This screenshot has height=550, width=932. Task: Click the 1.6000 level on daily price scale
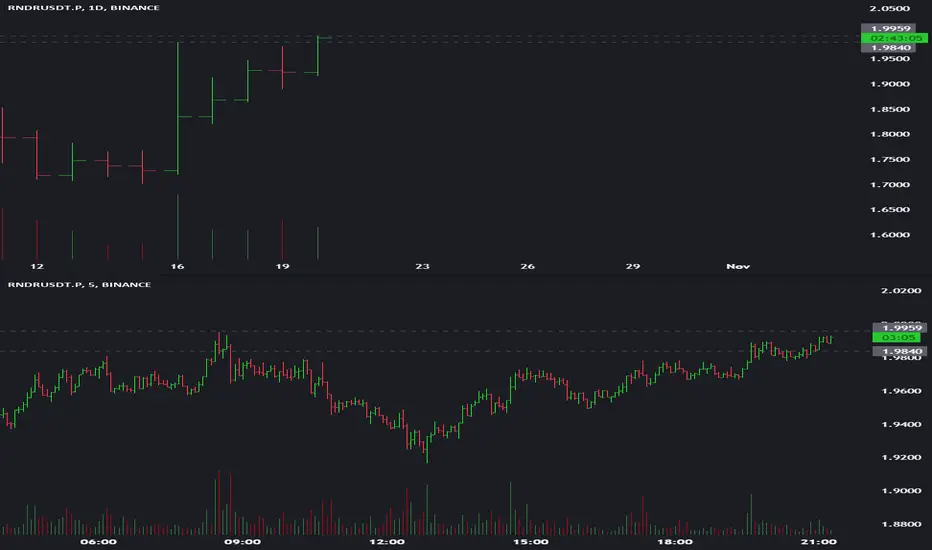(889, 235)
